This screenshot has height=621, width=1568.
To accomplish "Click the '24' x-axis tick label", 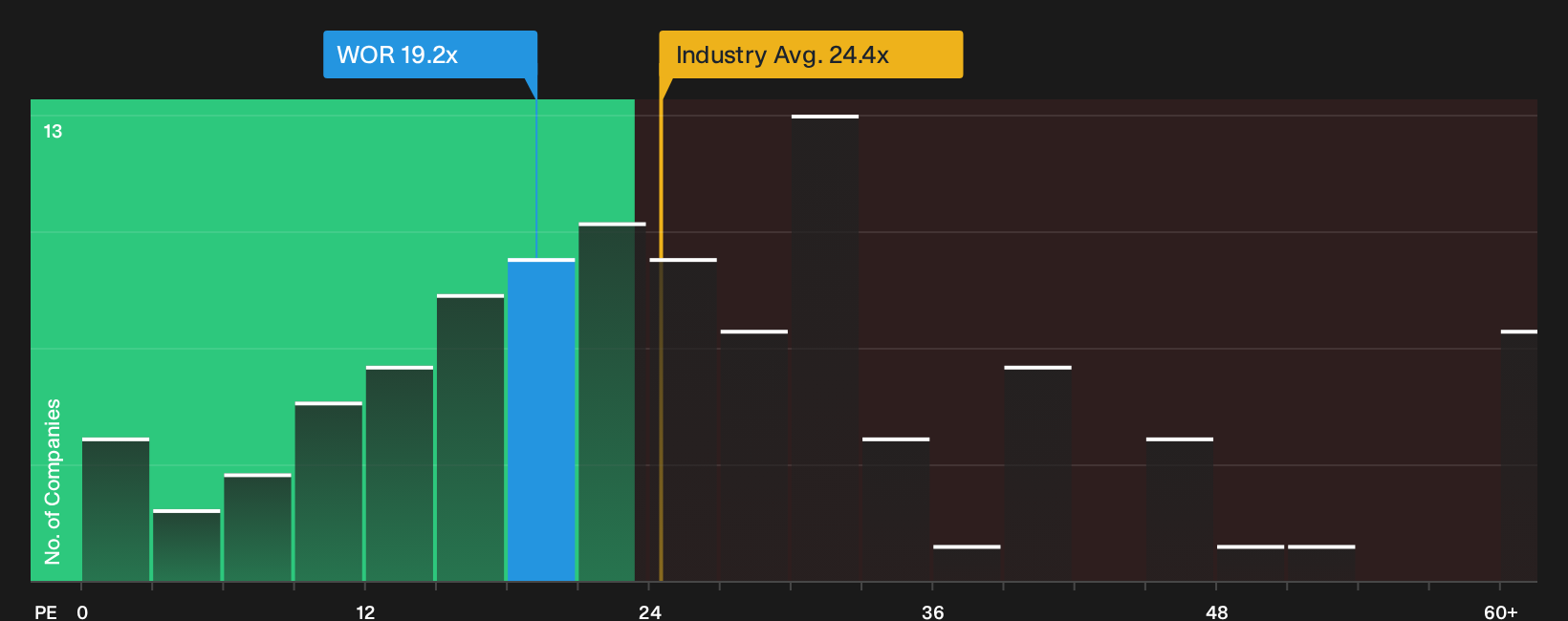I will (650, 611).
